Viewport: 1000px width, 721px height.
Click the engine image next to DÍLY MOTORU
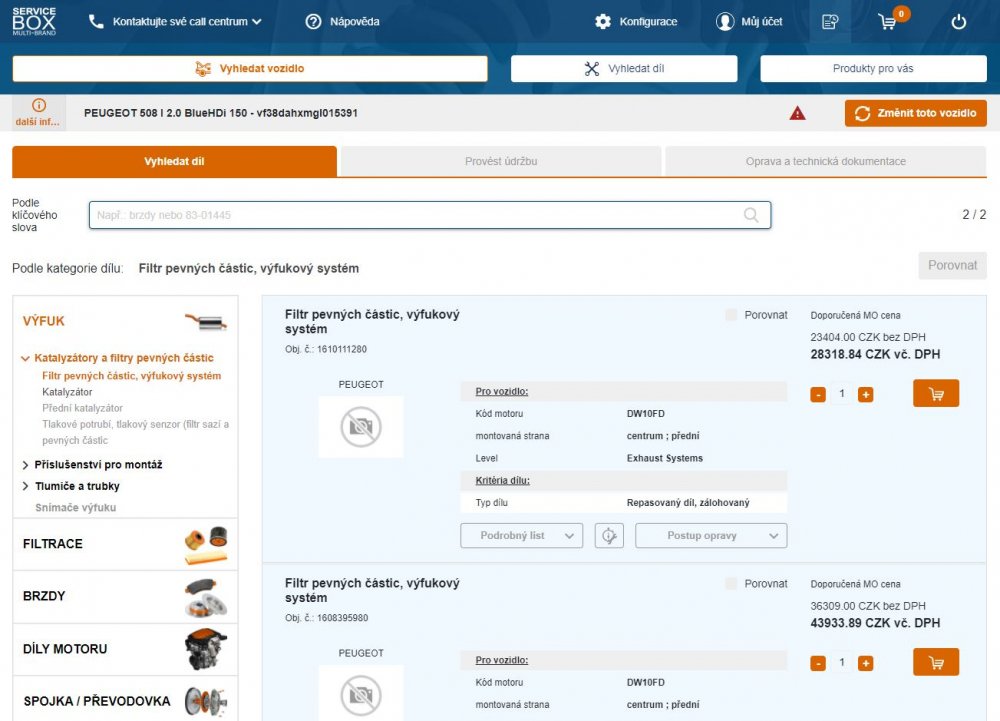coord(206,649)
